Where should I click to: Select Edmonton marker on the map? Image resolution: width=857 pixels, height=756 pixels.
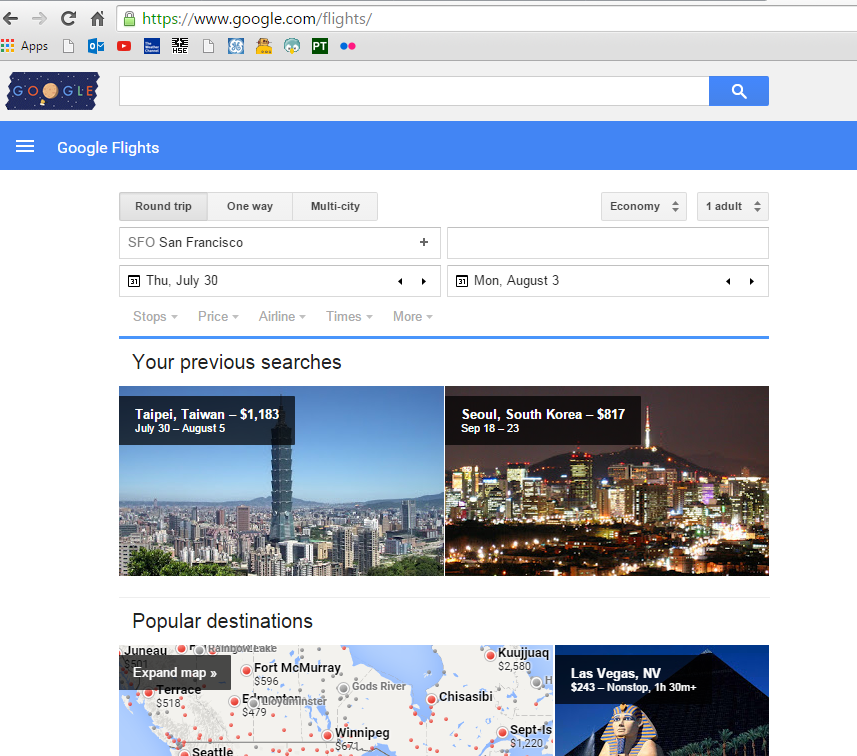pyautogui.click(x=234, y=701)
